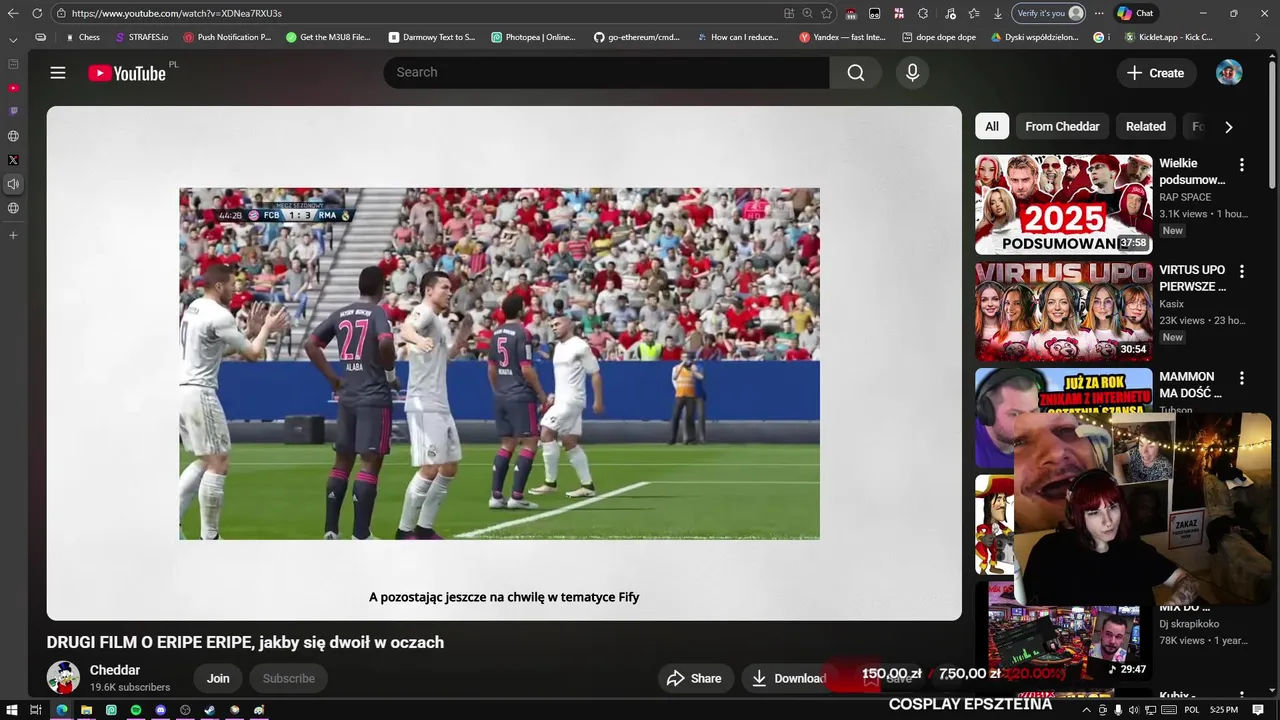Click sidebar speaker sound icon
The width and height of the screenshot is (1280, 720).
[13, 184]
